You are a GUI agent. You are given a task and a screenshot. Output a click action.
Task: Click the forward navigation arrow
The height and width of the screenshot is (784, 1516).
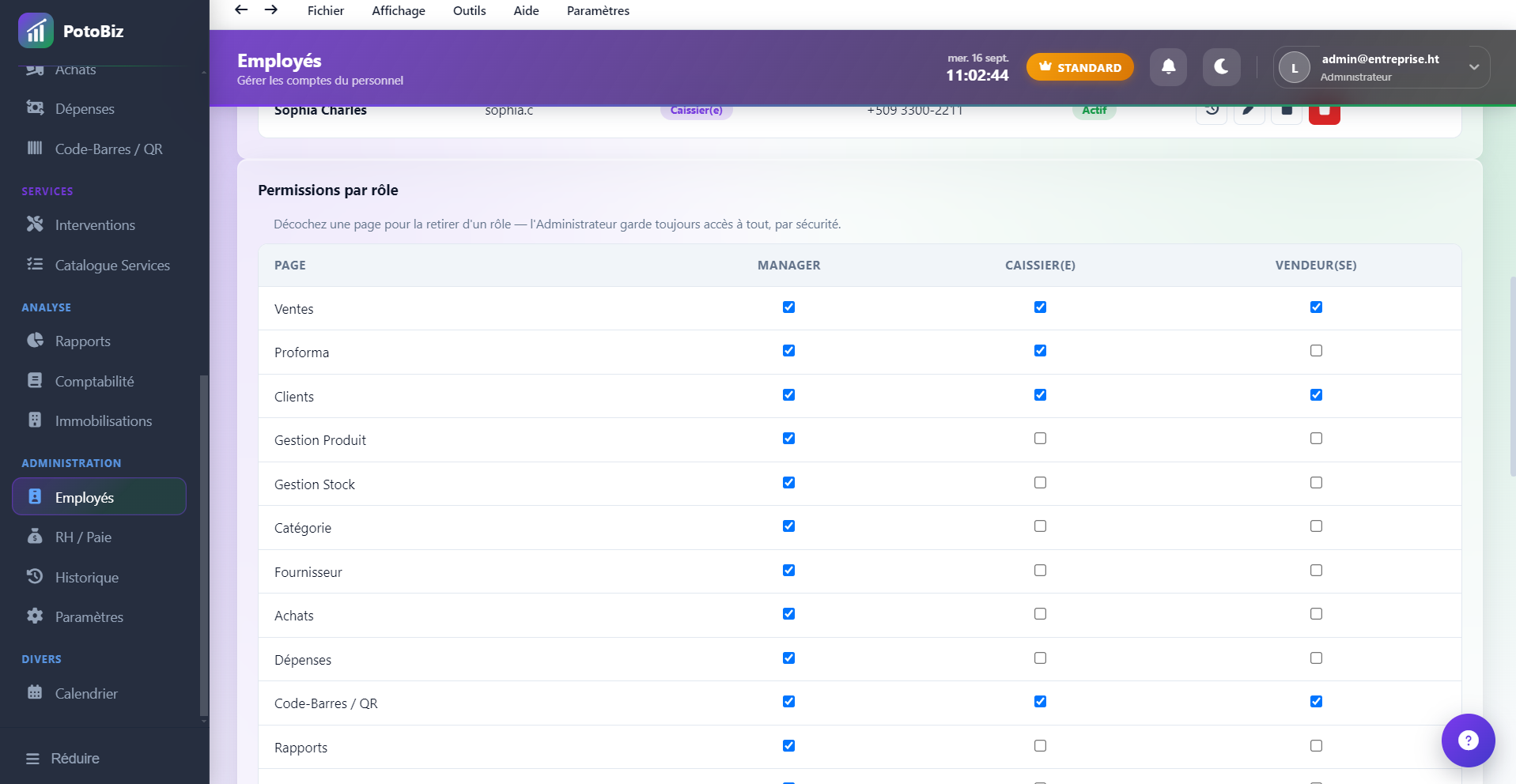click(x=270, y=10)
